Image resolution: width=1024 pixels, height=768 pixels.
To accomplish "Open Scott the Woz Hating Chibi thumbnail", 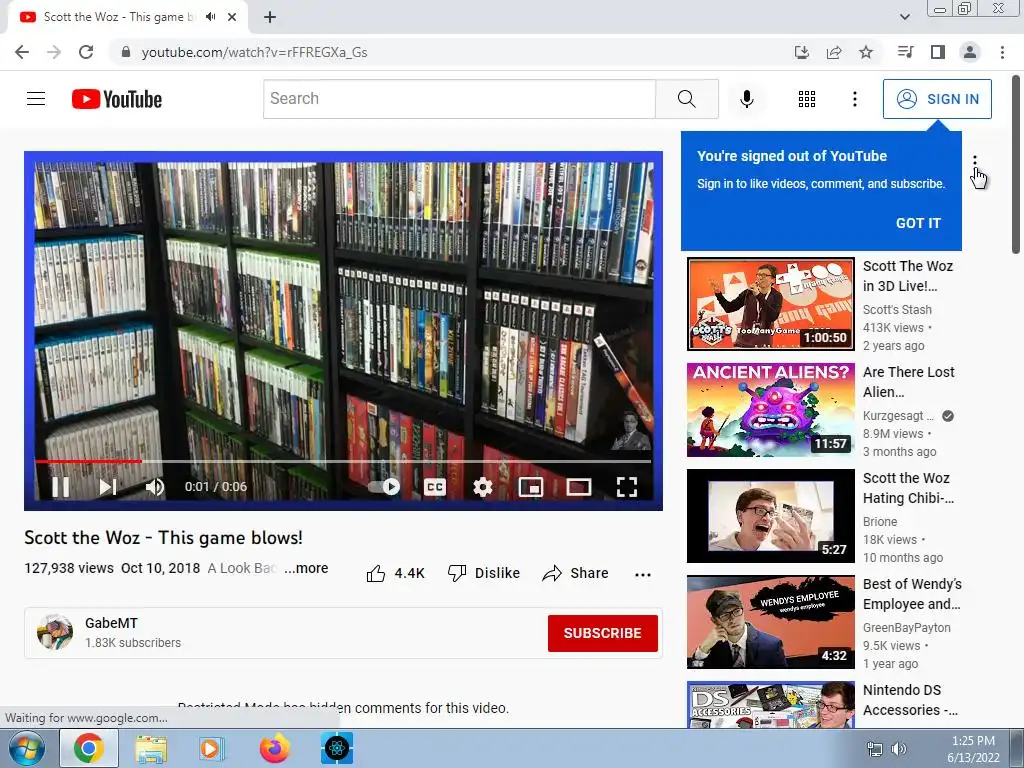I will 771,516.
